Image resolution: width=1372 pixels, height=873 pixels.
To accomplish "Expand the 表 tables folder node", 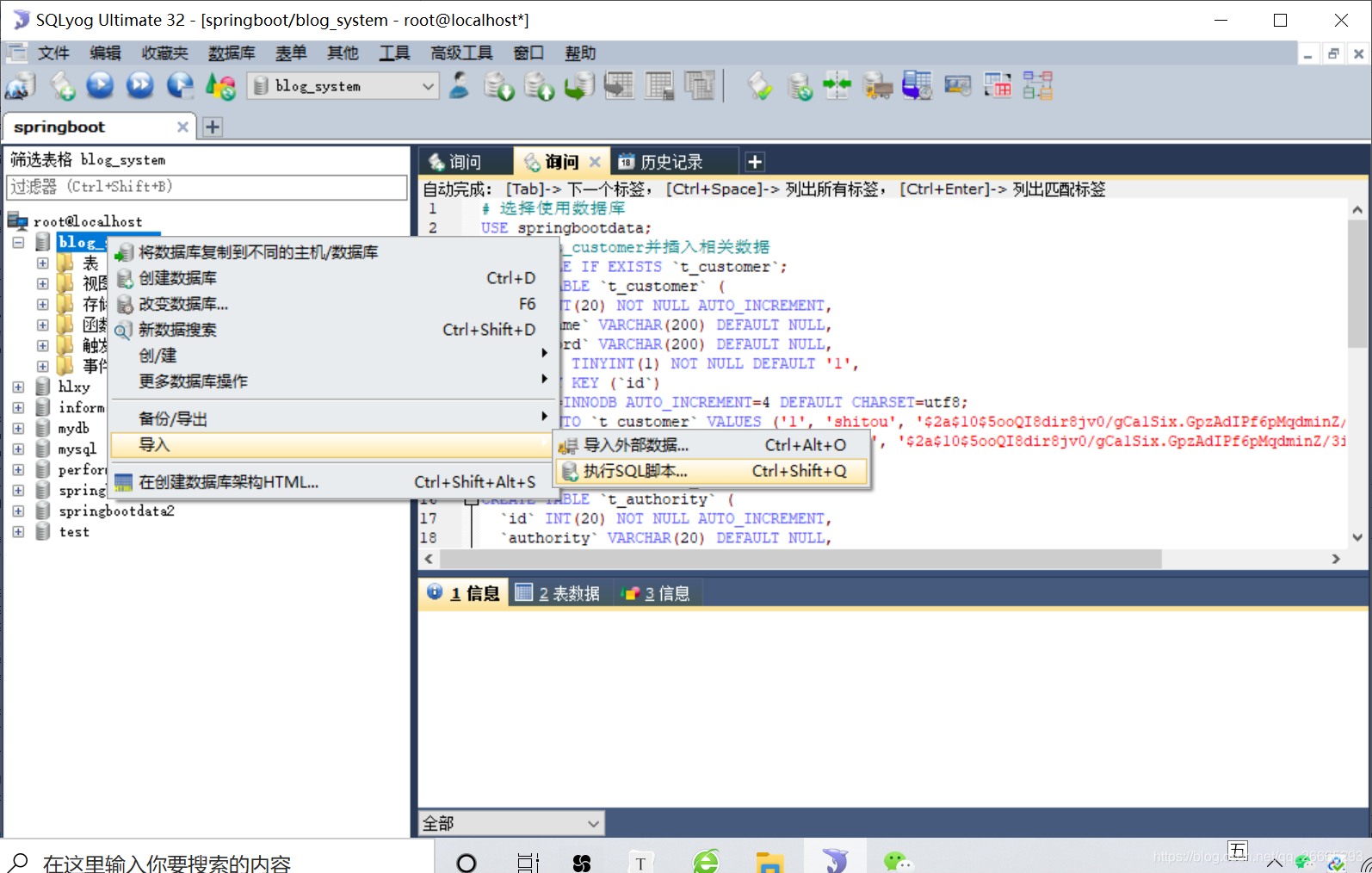I will (42, 263).
